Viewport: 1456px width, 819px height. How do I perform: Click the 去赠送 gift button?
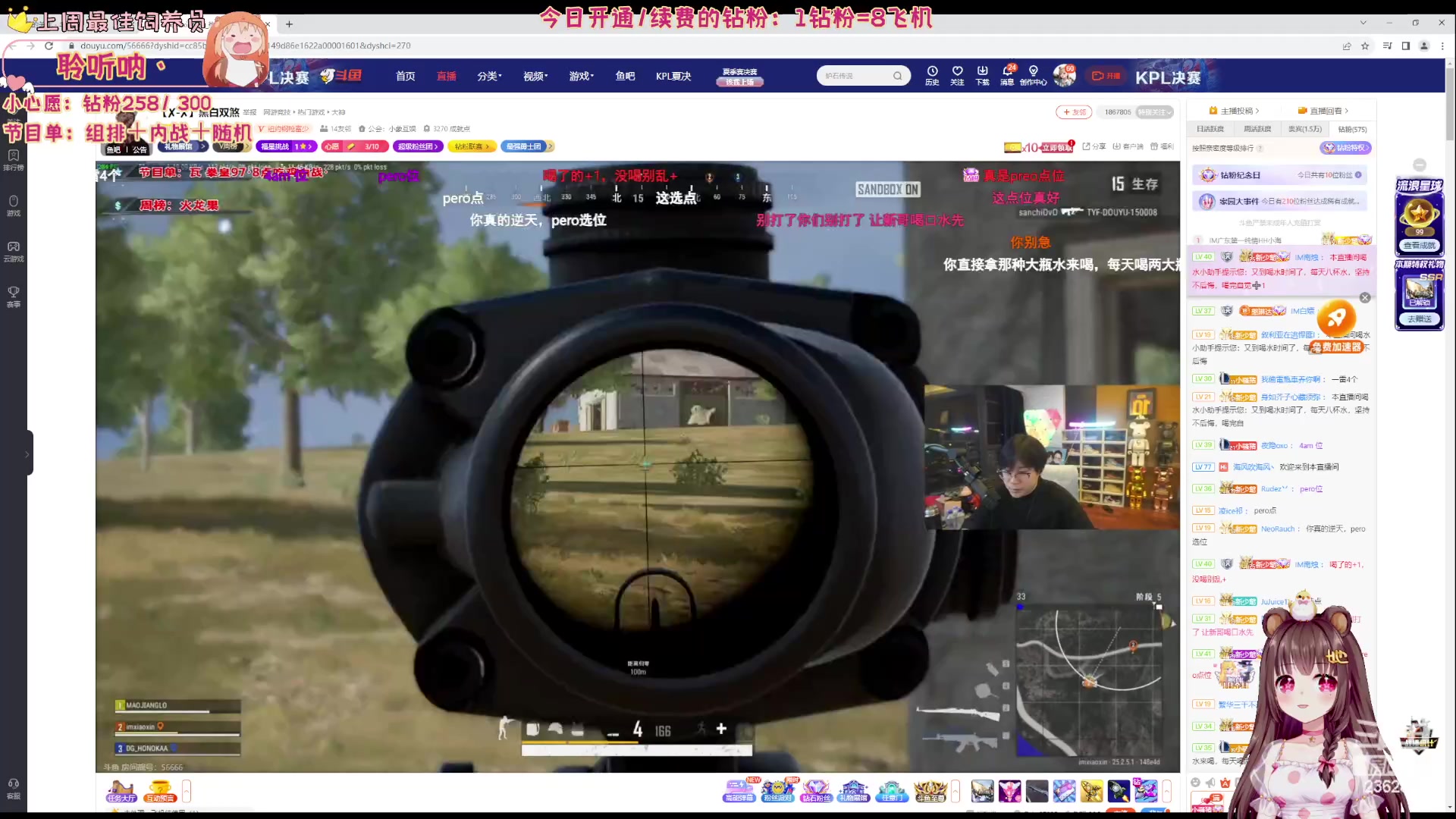(1420, 319)
